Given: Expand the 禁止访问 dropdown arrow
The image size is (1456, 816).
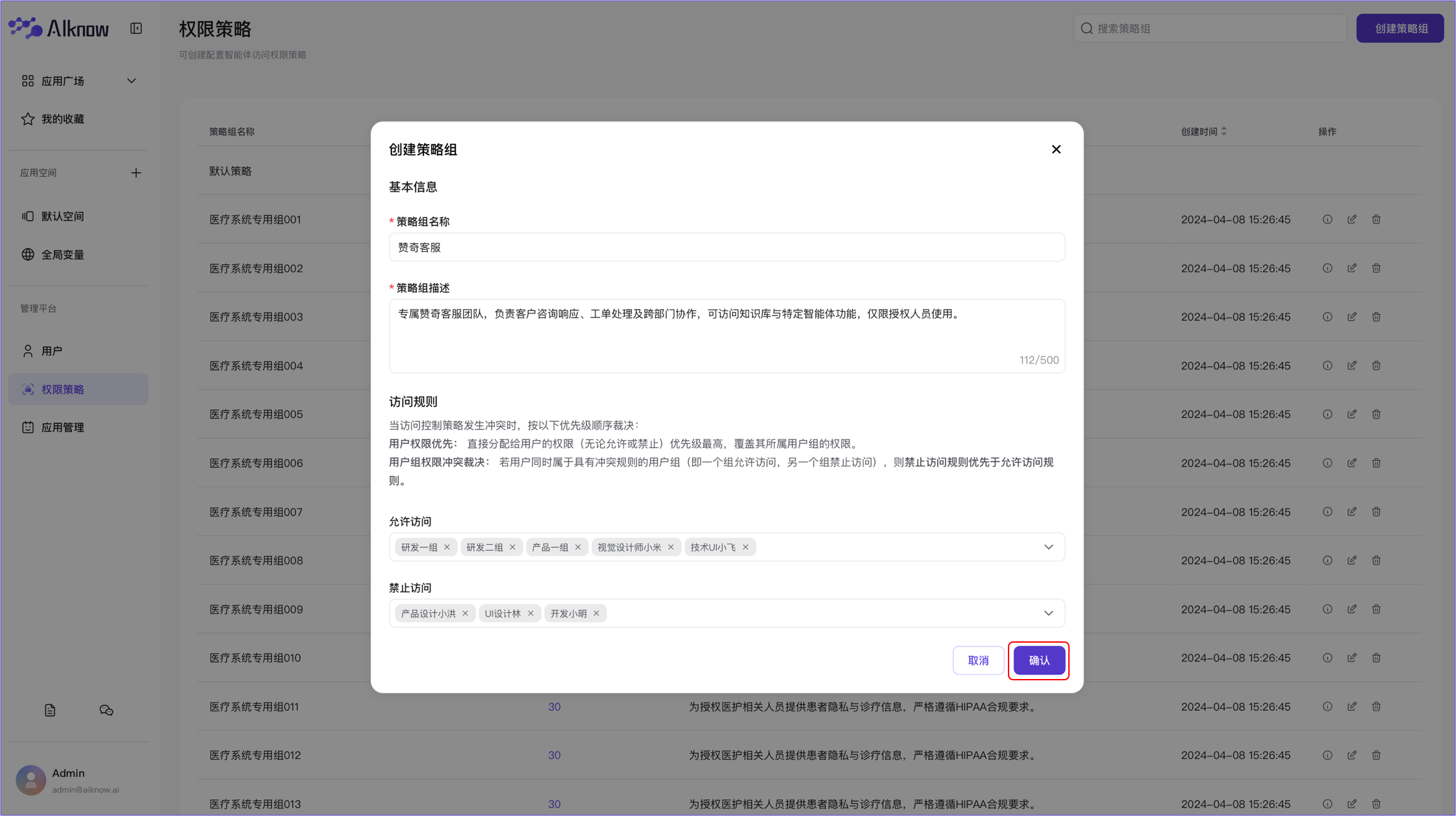Looking at the screenshot, I should pos(1048,613).
